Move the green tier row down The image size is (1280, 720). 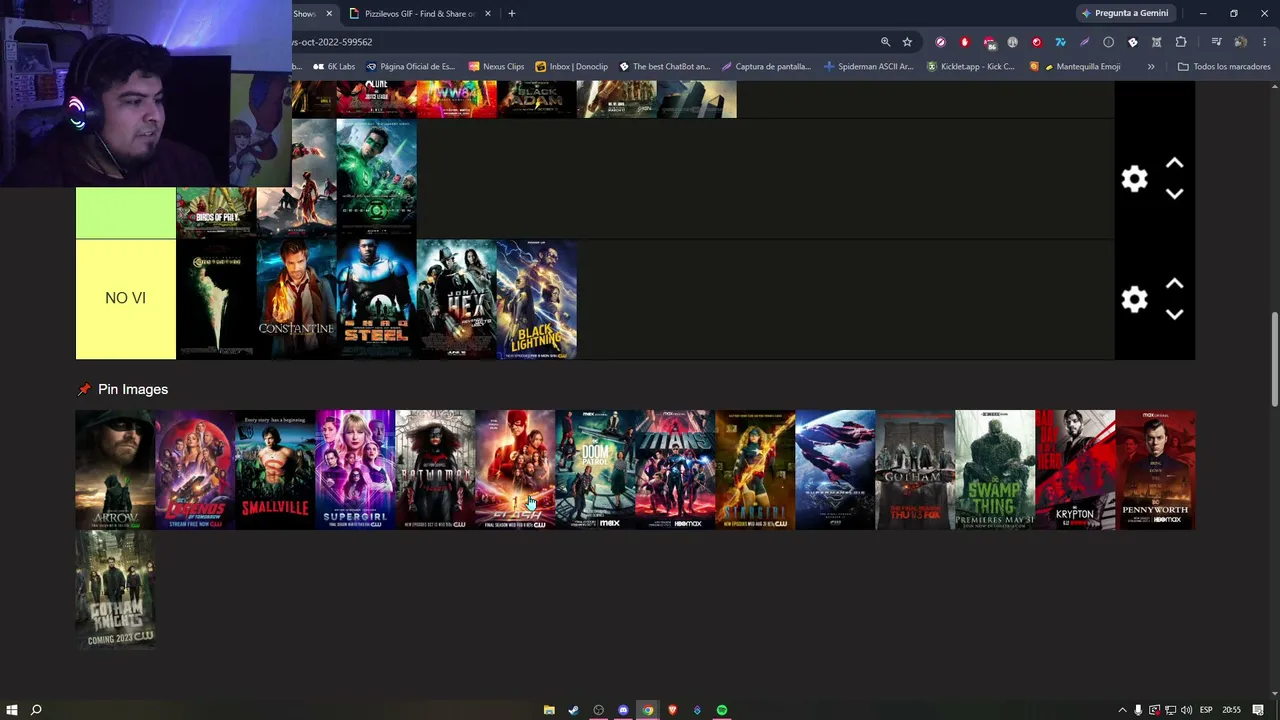[1175, 194]
